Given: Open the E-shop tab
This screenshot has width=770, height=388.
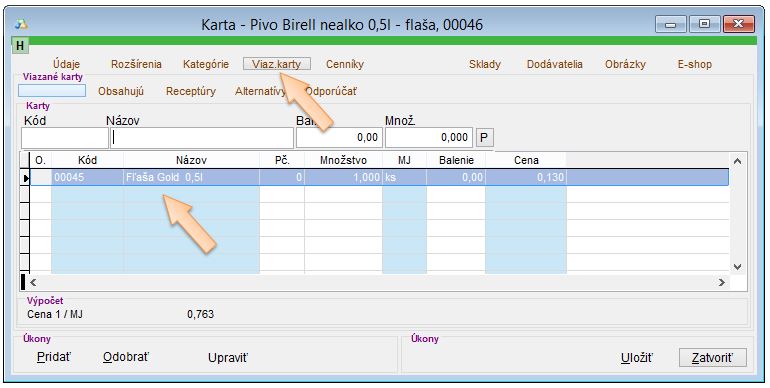Looking at the screenshot, I should (x=694, y=64).
